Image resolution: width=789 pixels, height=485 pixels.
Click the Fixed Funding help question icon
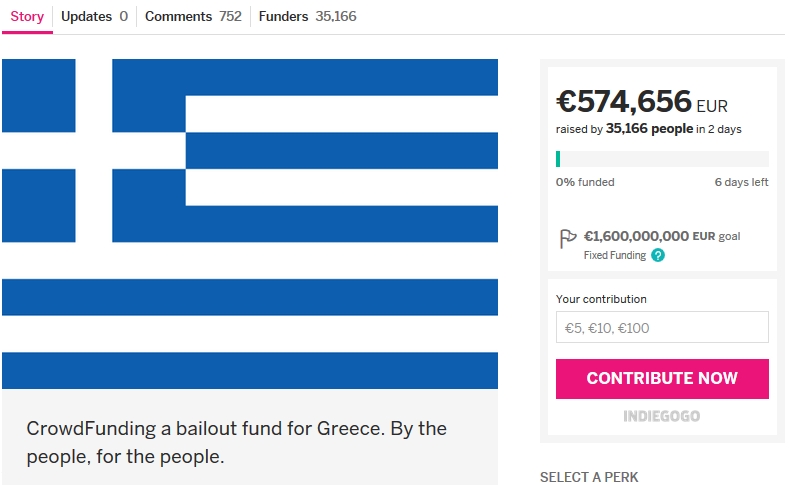(658, 255)
